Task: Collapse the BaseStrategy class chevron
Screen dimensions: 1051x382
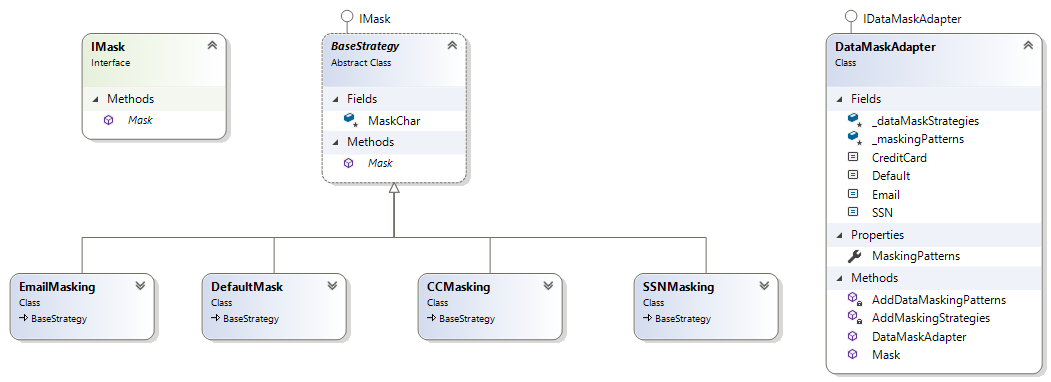Action: coord(452,46)
